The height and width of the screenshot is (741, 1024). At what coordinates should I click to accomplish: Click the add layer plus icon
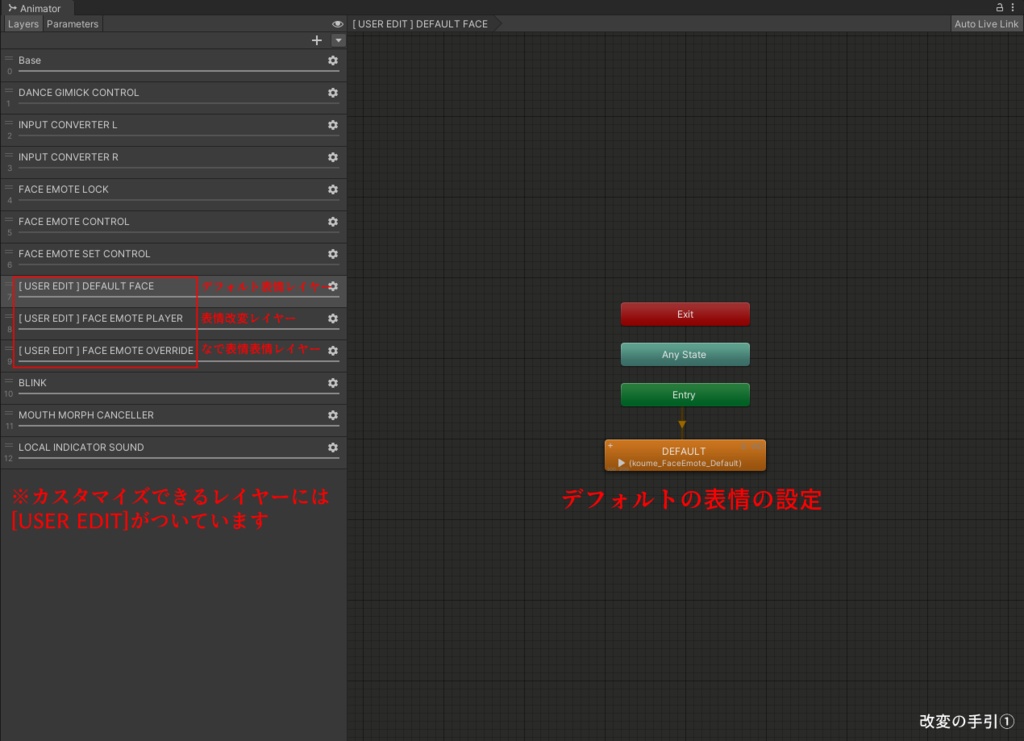[x=317, y=40]
